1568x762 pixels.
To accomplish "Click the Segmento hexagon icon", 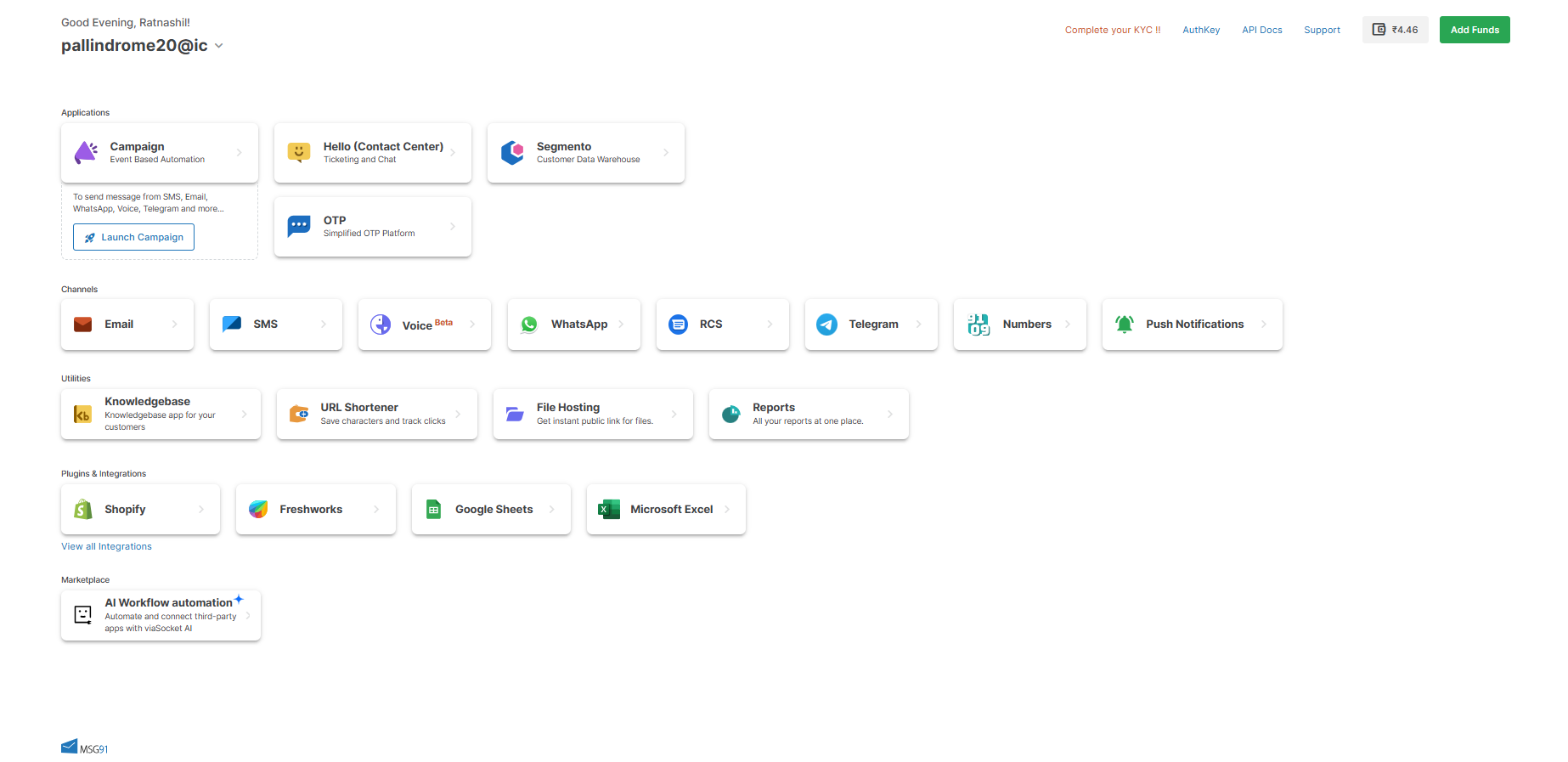I will 512,153.
